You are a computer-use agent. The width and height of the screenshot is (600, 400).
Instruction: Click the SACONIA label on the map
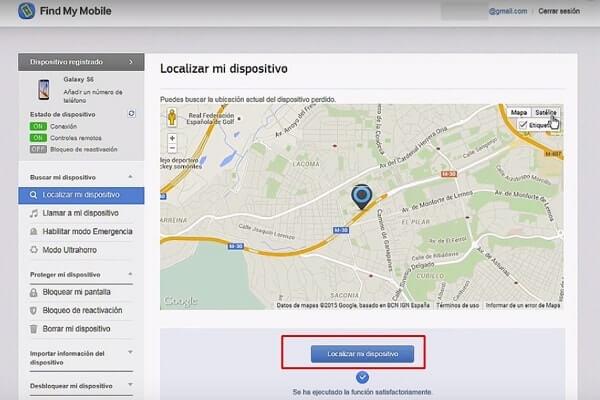(x=344, y=295)
